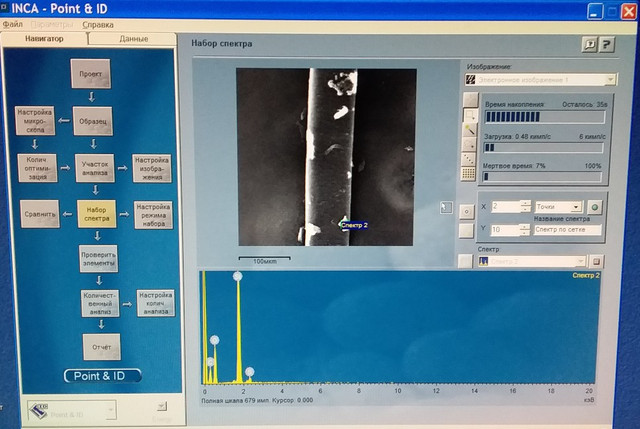Open Проверить элементы step
This screenshot has width=640, height=429.
(x=98, y=259)
